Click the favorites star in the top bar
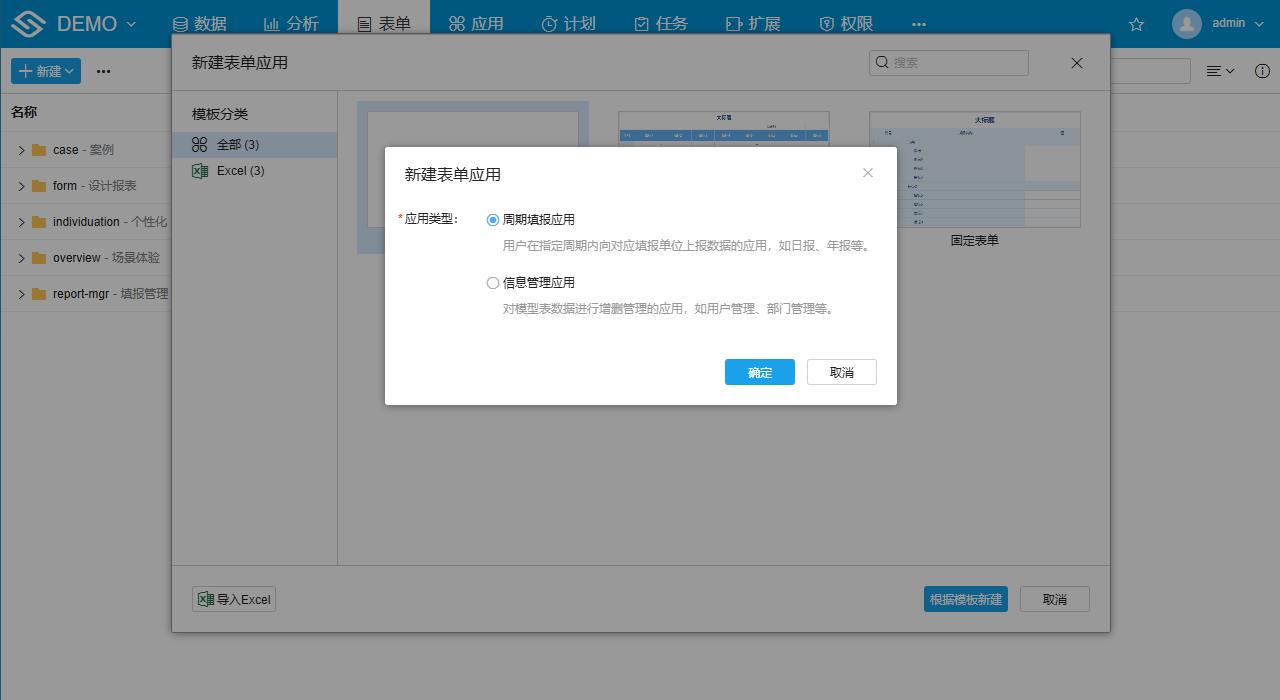The height and width of the screenshot is (700, 1280). (1136, 26)
